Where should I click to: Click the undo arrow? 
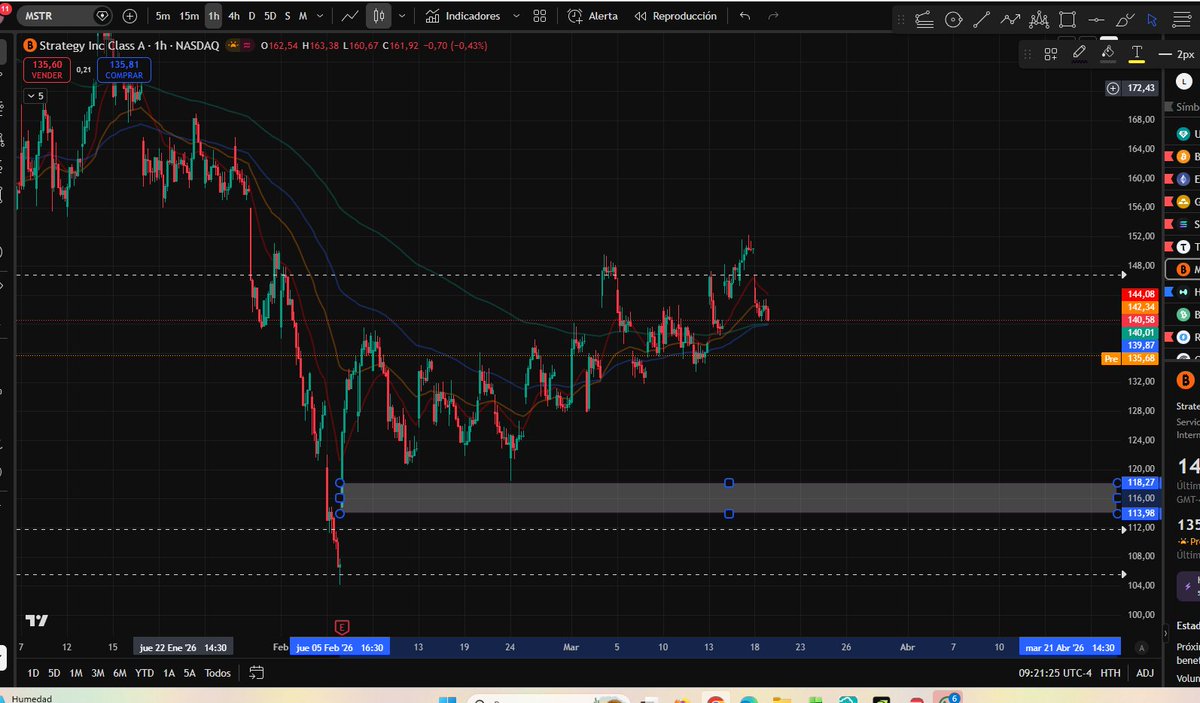click(744, 16)
